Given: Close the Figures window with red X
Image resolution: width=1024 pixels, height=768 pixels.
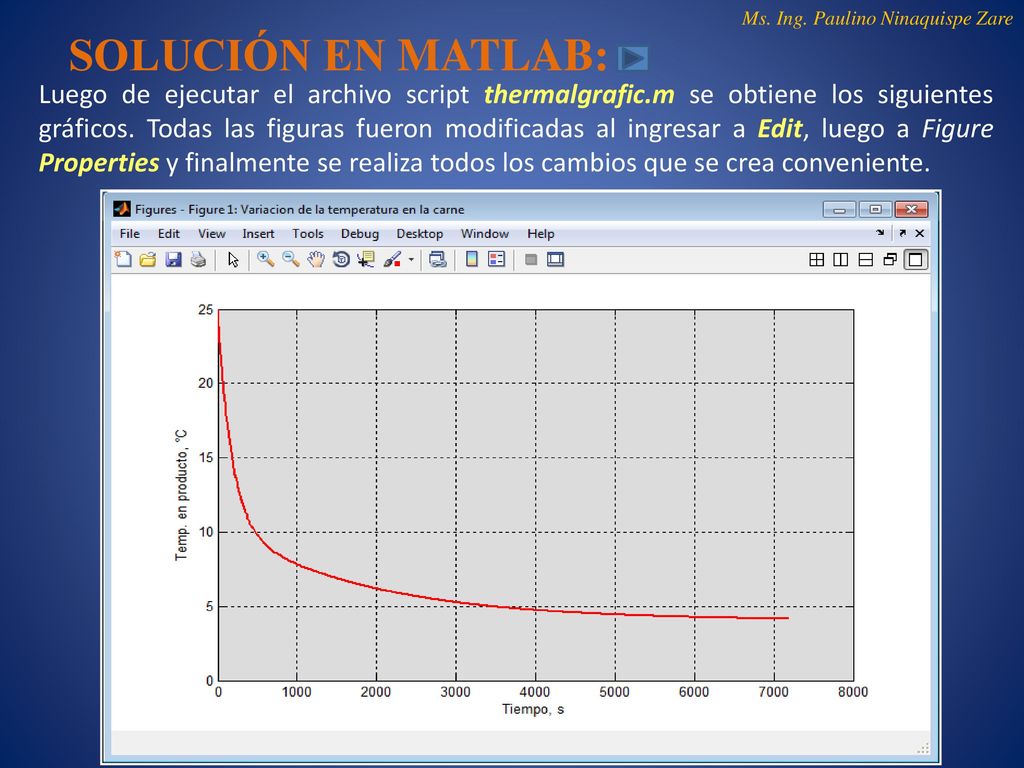Looking at the screenshot, I should [911, 210].
